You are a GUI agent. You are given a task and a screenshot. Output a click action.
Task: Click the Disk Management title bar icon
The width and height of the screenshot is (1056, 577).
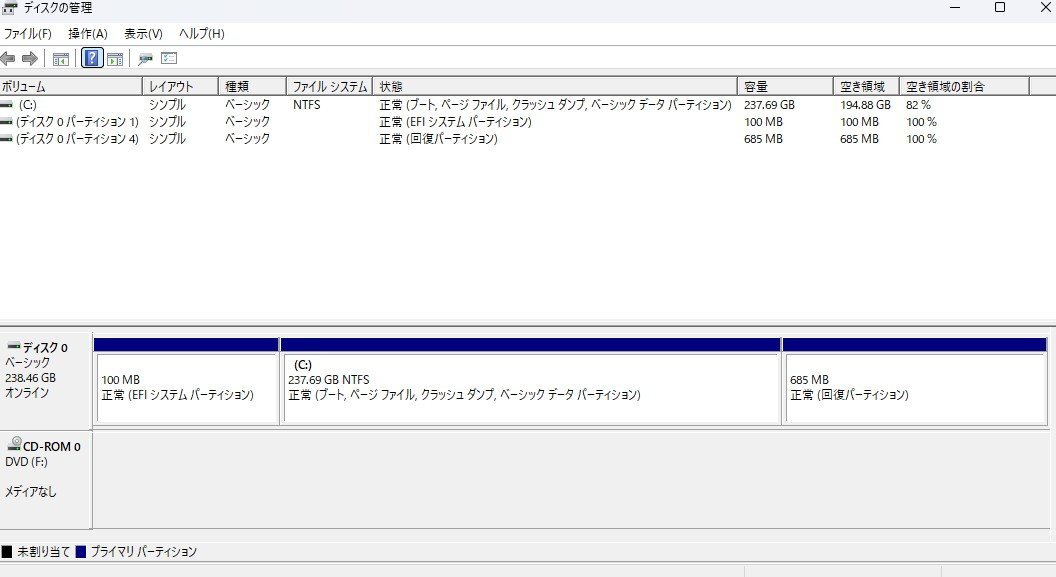[10, 8]
